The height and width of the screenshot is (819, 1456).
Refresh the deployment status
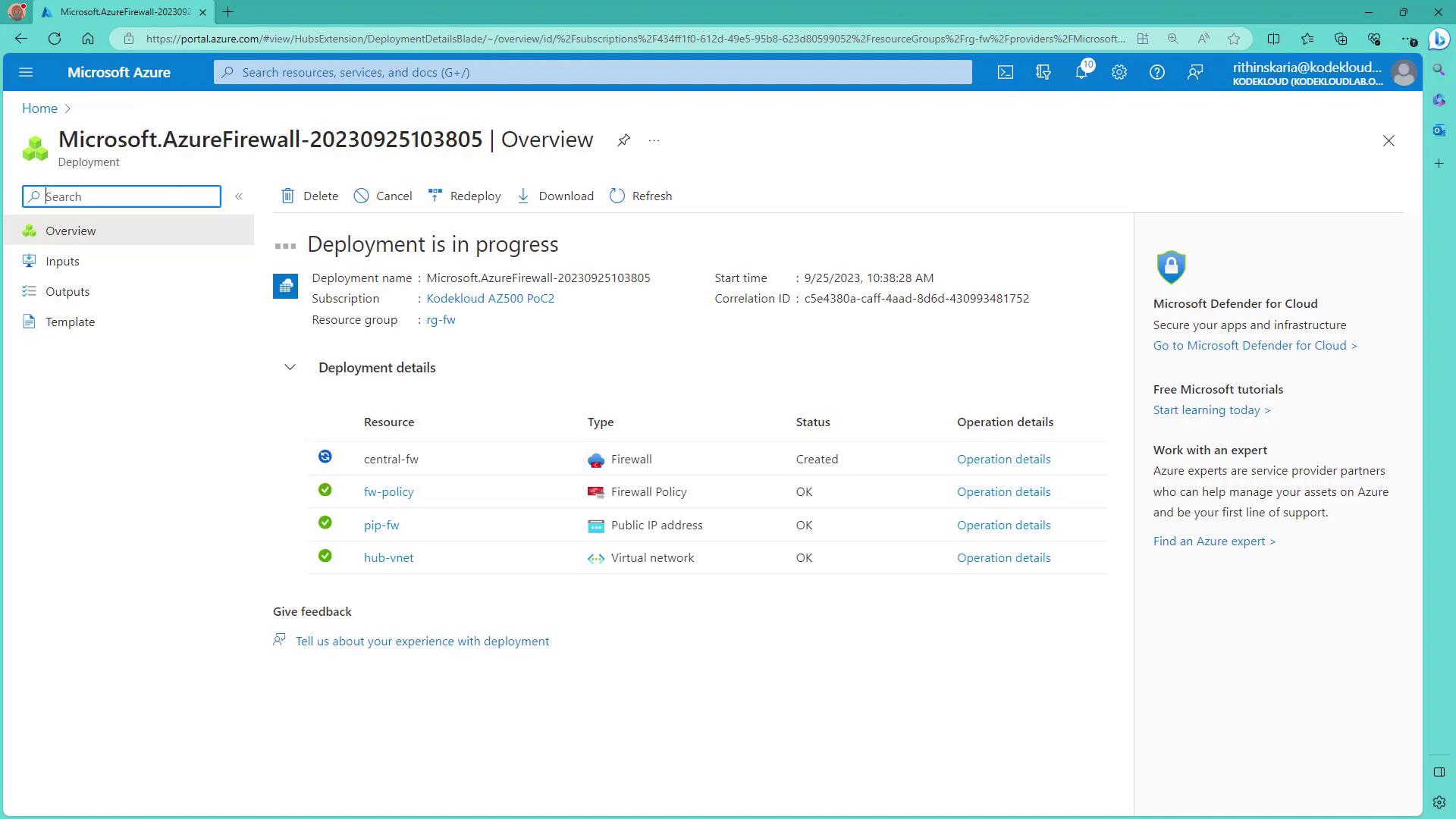tap(641, 196)
